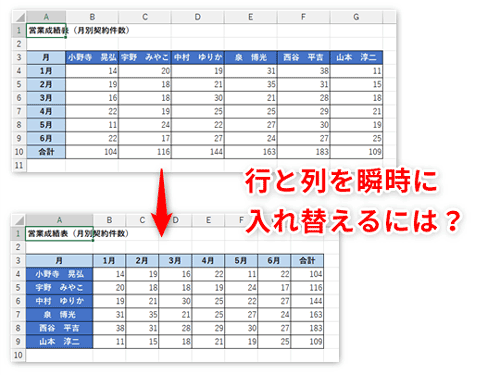
Task: Click the select-all corner of the bottom sheet
Action: (19, 220)
